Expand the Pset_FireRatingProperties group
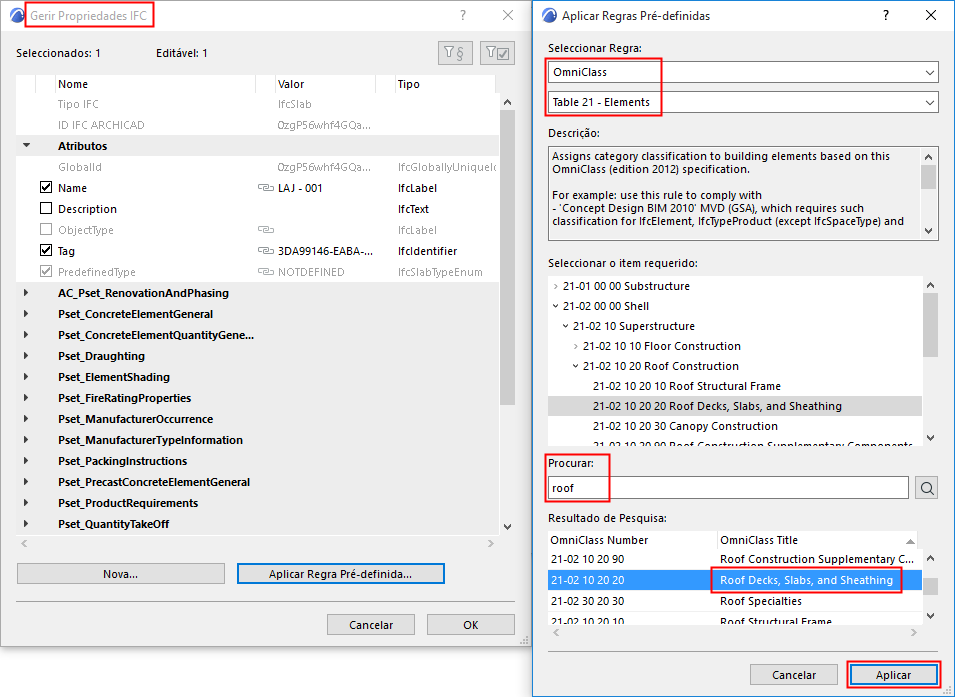 (x=26, y=397)
